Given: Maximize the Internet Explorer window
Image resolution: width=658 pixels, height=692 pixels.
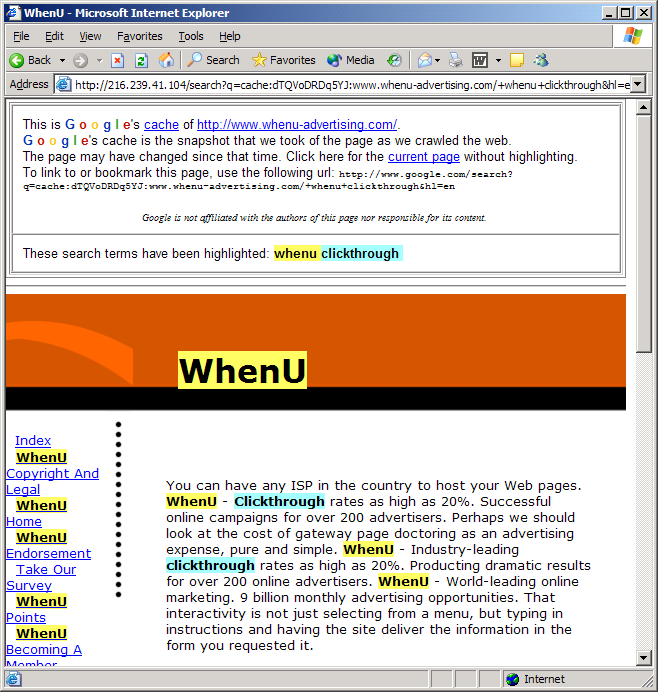Looking at the screenshot, I should click(x=626, y=12).
